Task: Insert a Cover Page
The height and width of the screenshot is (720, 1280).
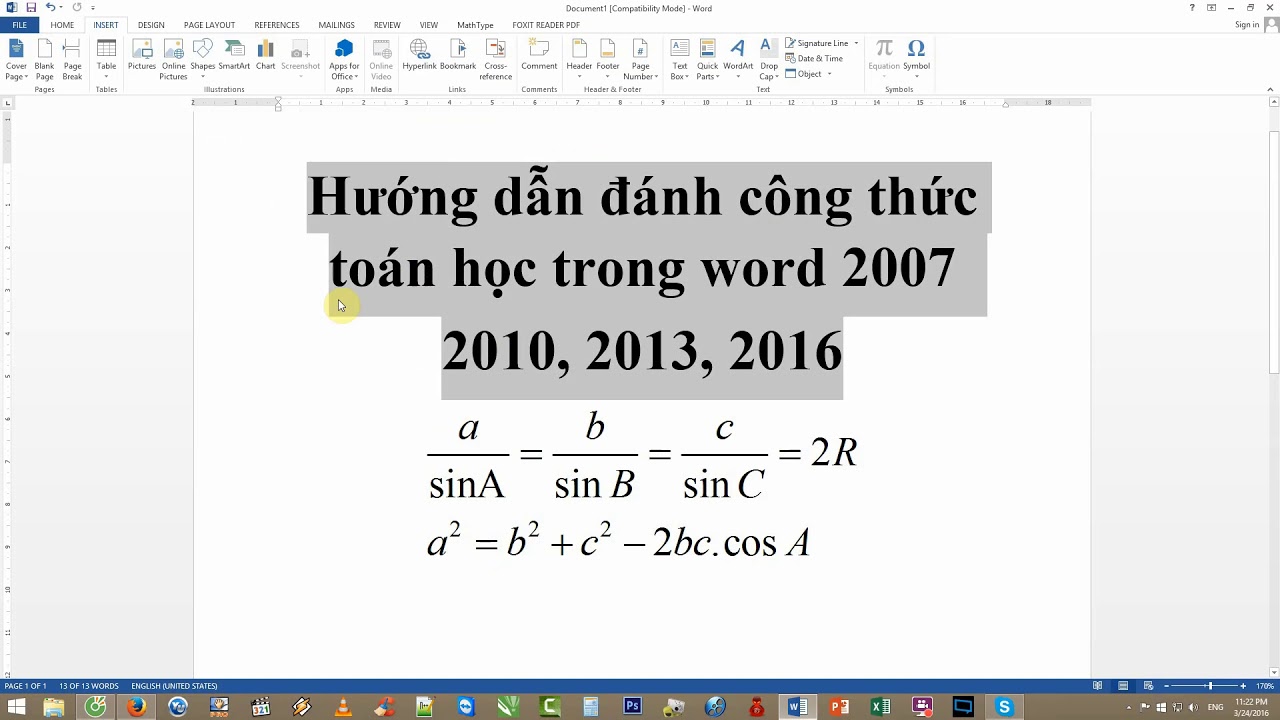Action: [16, 60]
